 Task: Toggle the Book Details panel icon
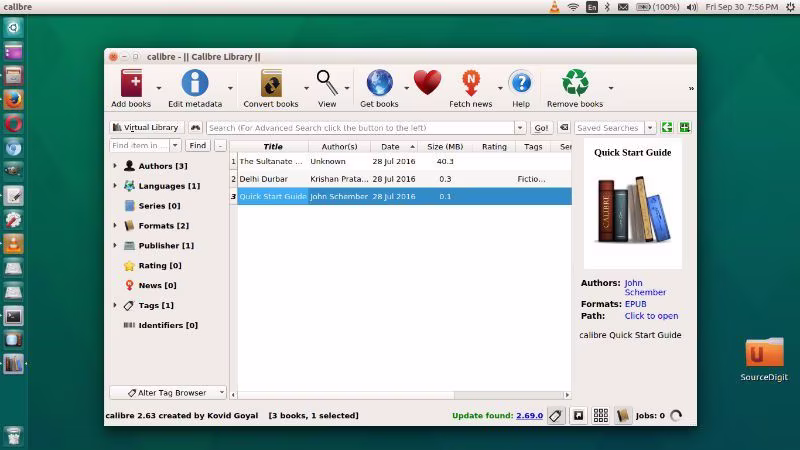coord(622,416)
